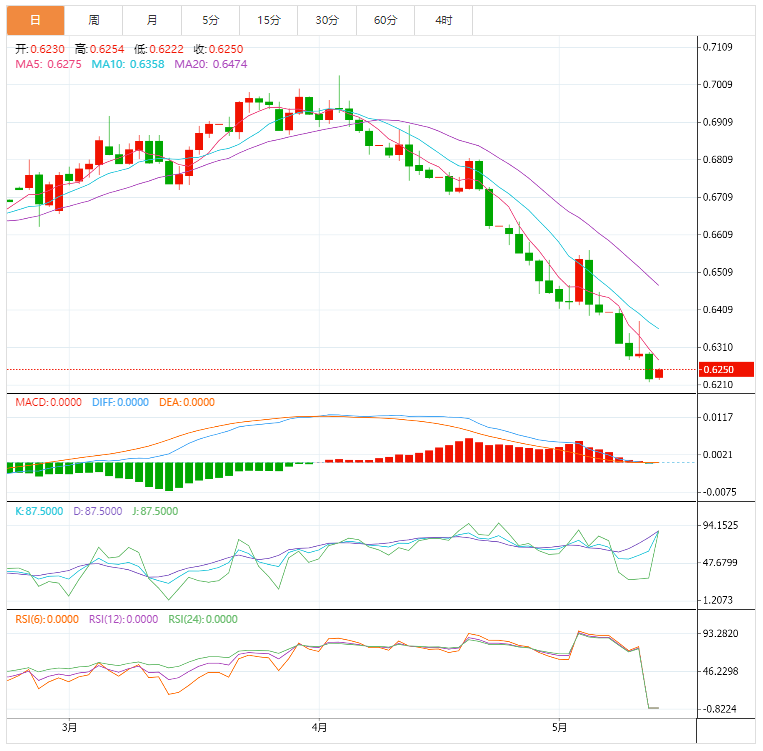Click the RSI(6):0.0000 label

pos(47,620)
